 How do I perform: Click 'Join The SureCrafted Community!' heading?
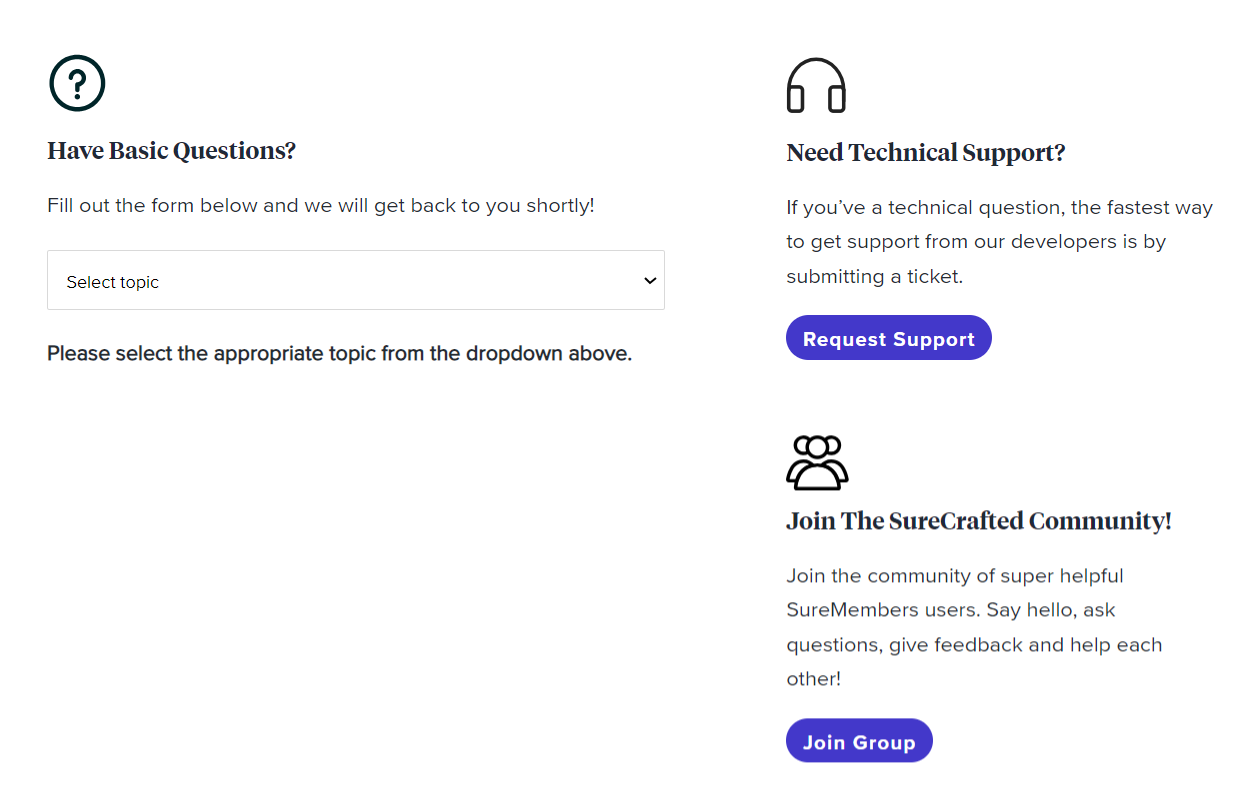point(978,521)
